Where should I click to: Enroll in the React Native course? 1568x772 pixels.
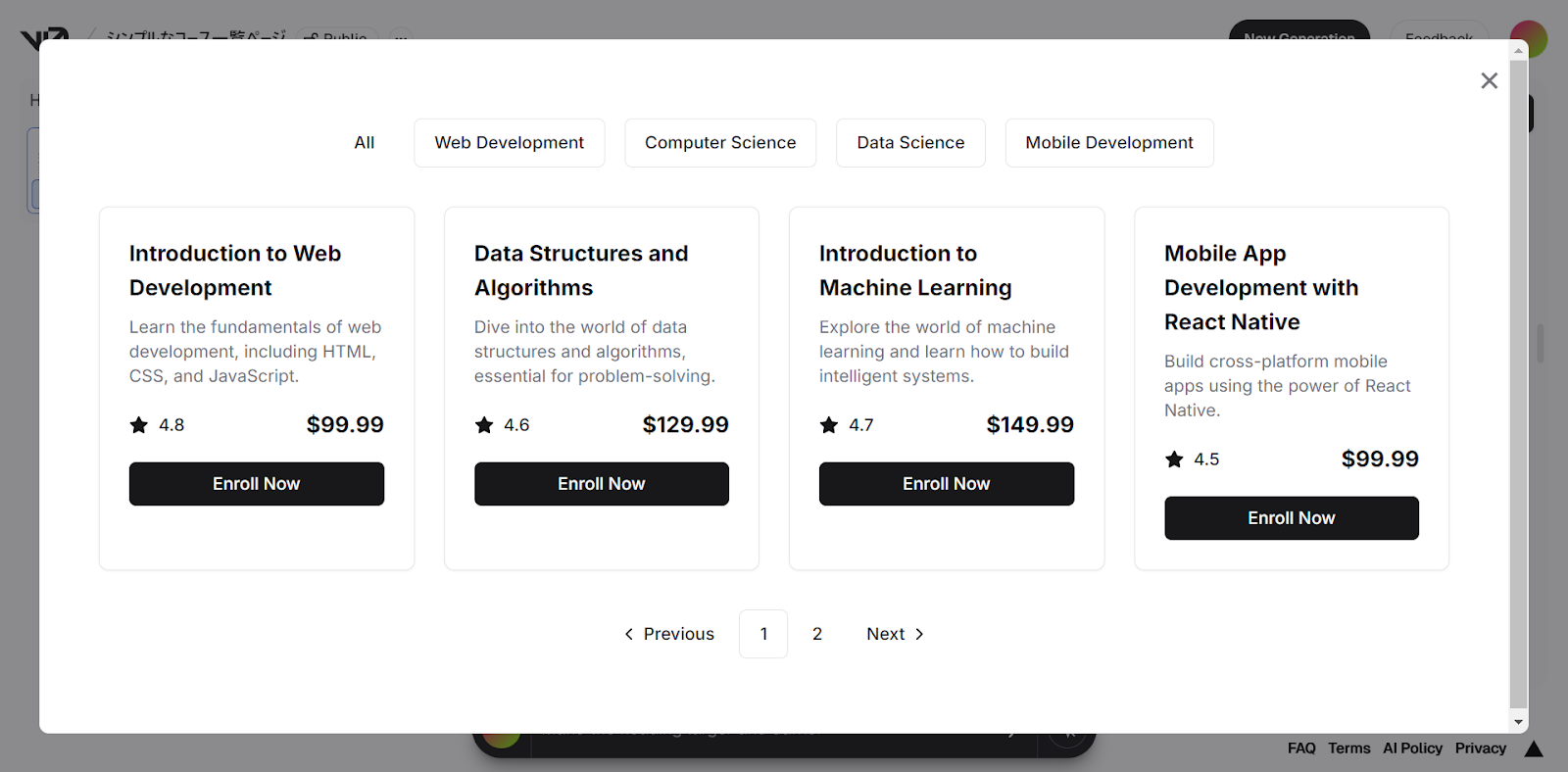[1292, 518]
